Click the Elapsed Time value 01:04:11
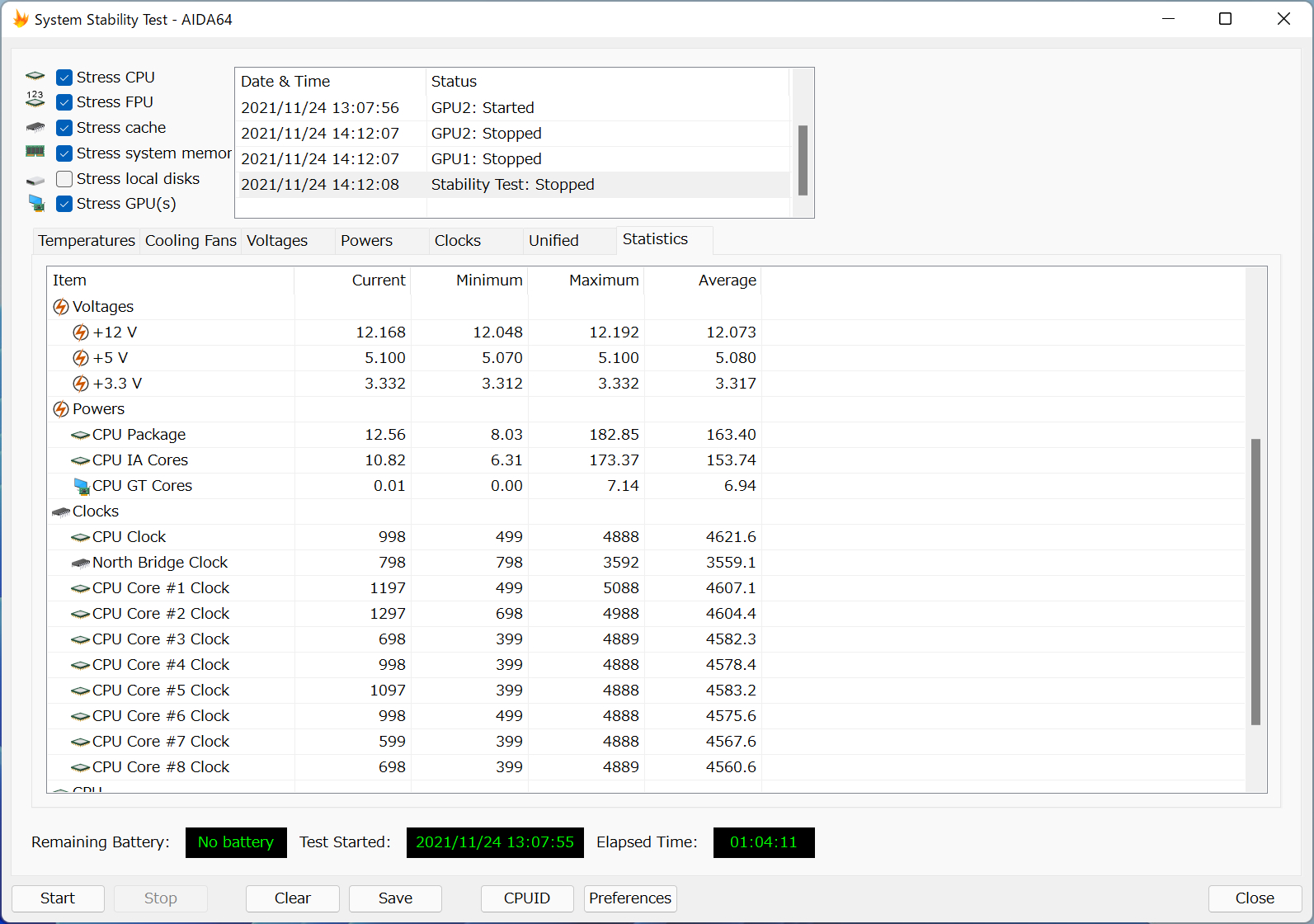 coord(764,842)
